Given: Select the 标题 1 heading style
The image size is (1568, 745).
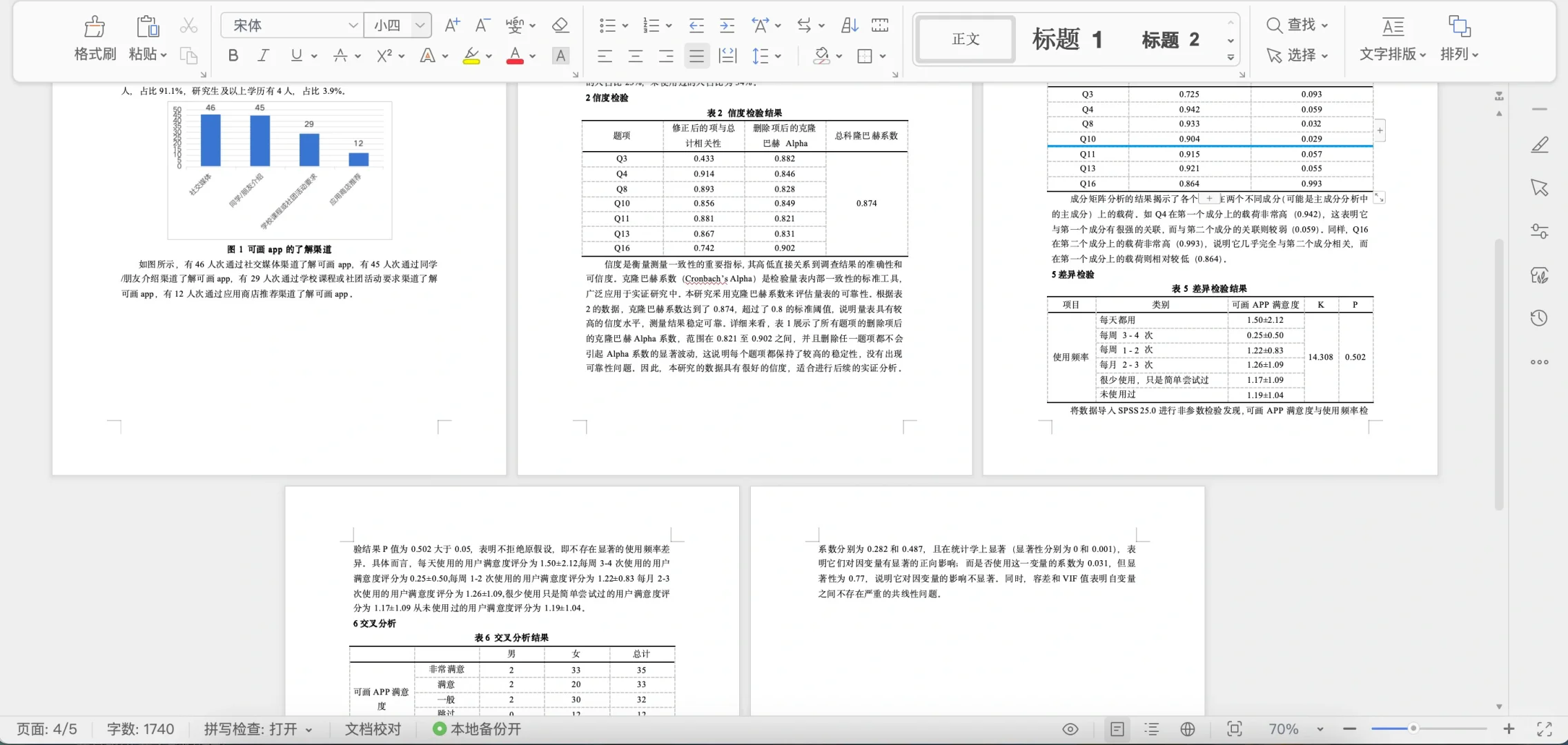Looking at the screenshot, I should click(x=1067, y=40).
